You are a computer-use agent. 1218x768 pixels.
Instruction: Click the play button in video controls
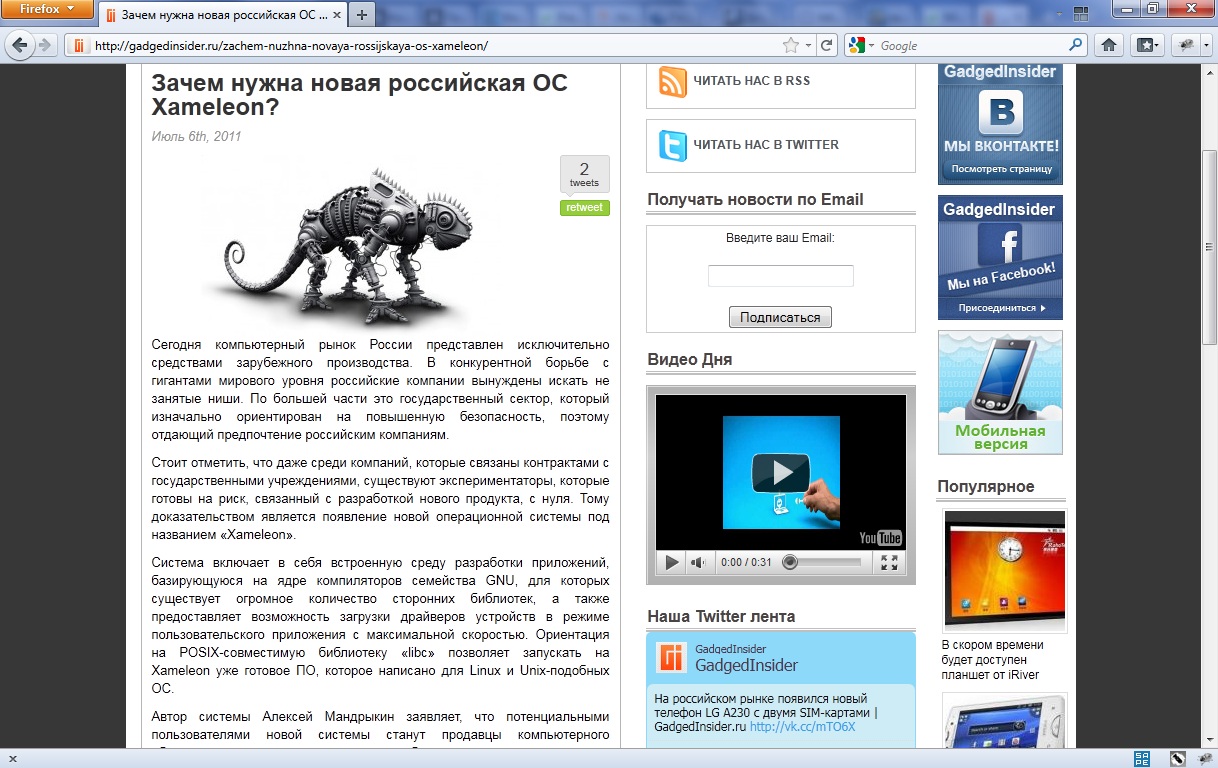671,563
